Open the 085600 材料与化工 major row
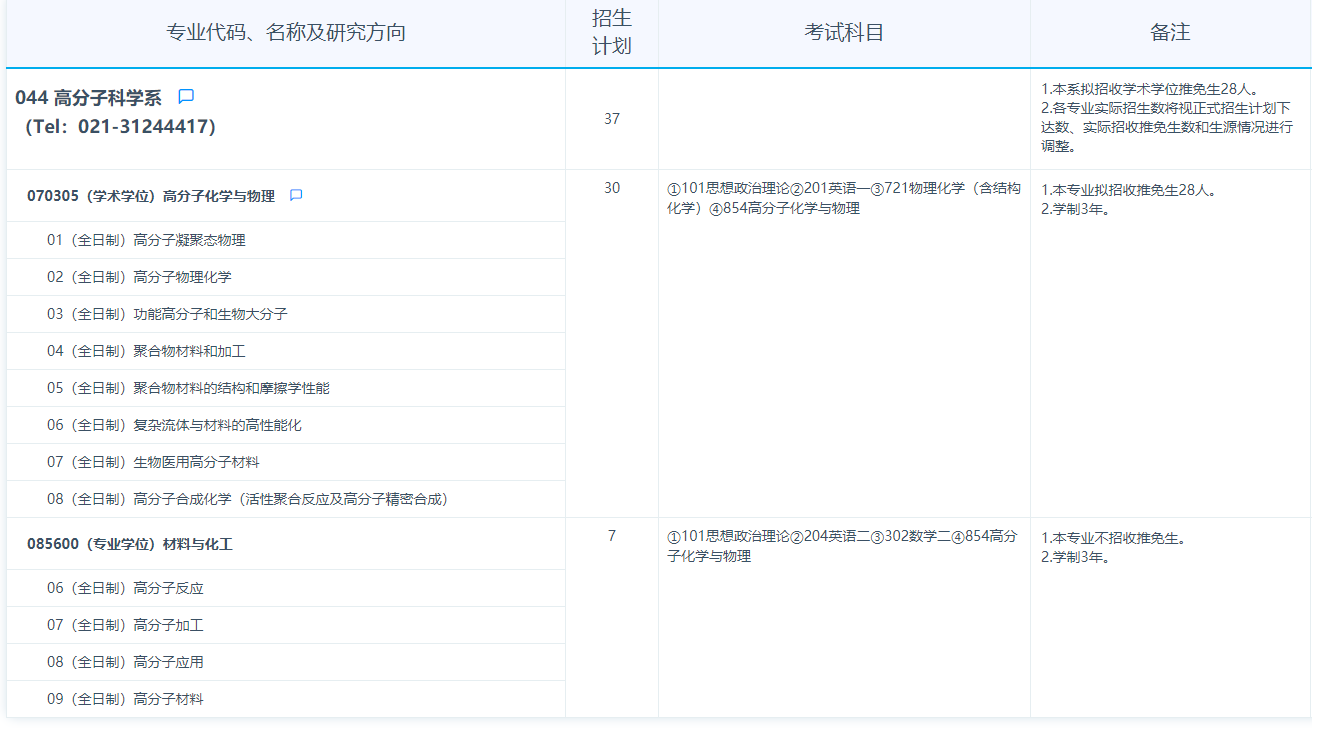Viewport: 1320px width, 729px height. click(130, 545)
